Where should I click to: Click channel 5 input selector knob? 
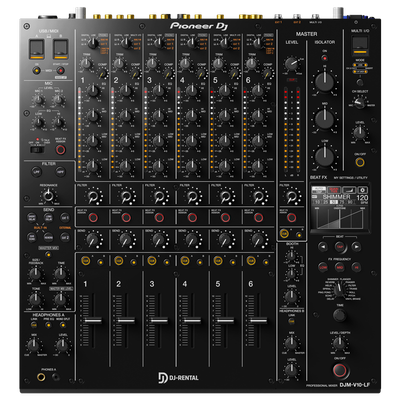point(225,43)
